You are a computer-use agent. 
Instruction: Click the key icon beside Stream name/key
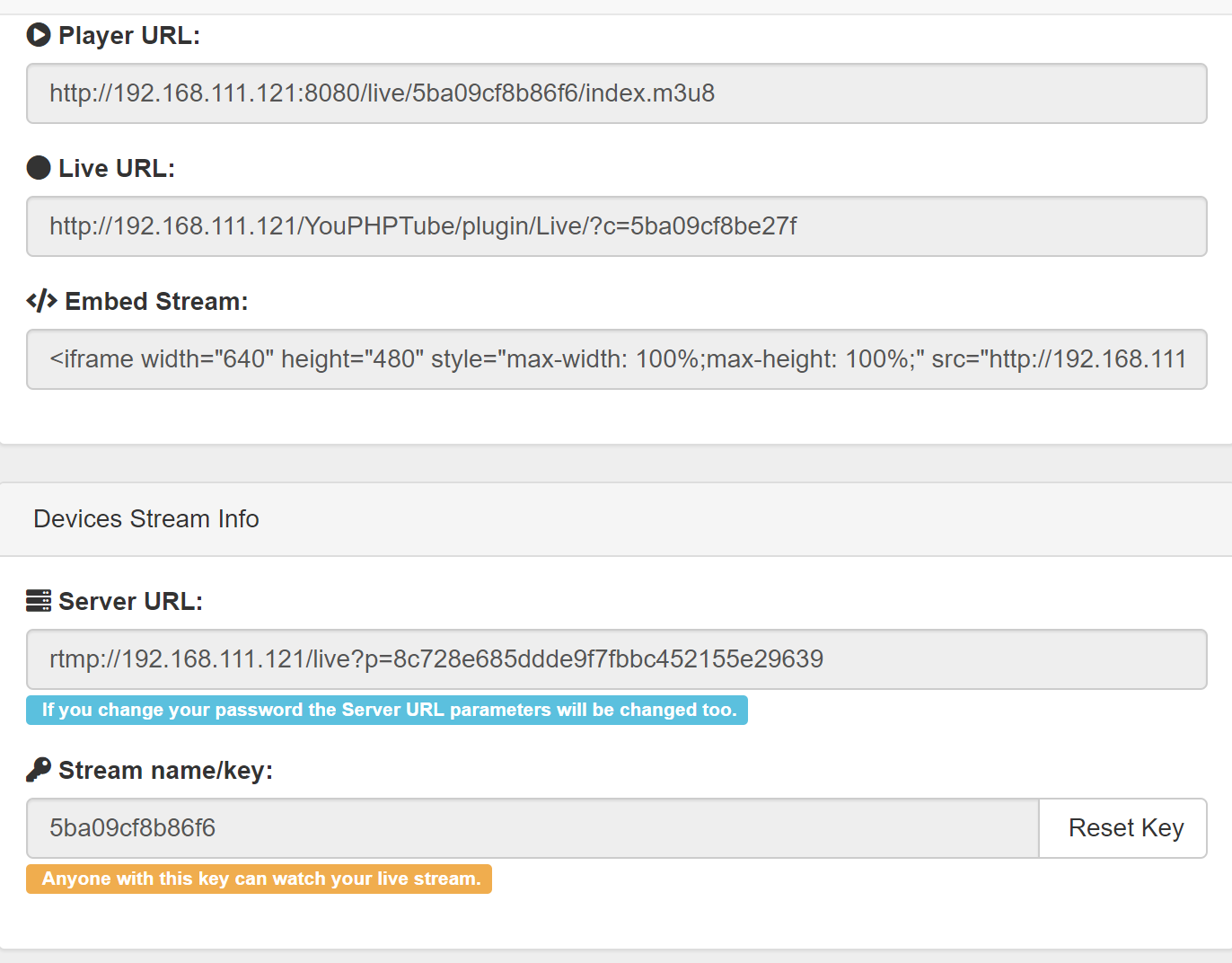click(x=39, y=769)
